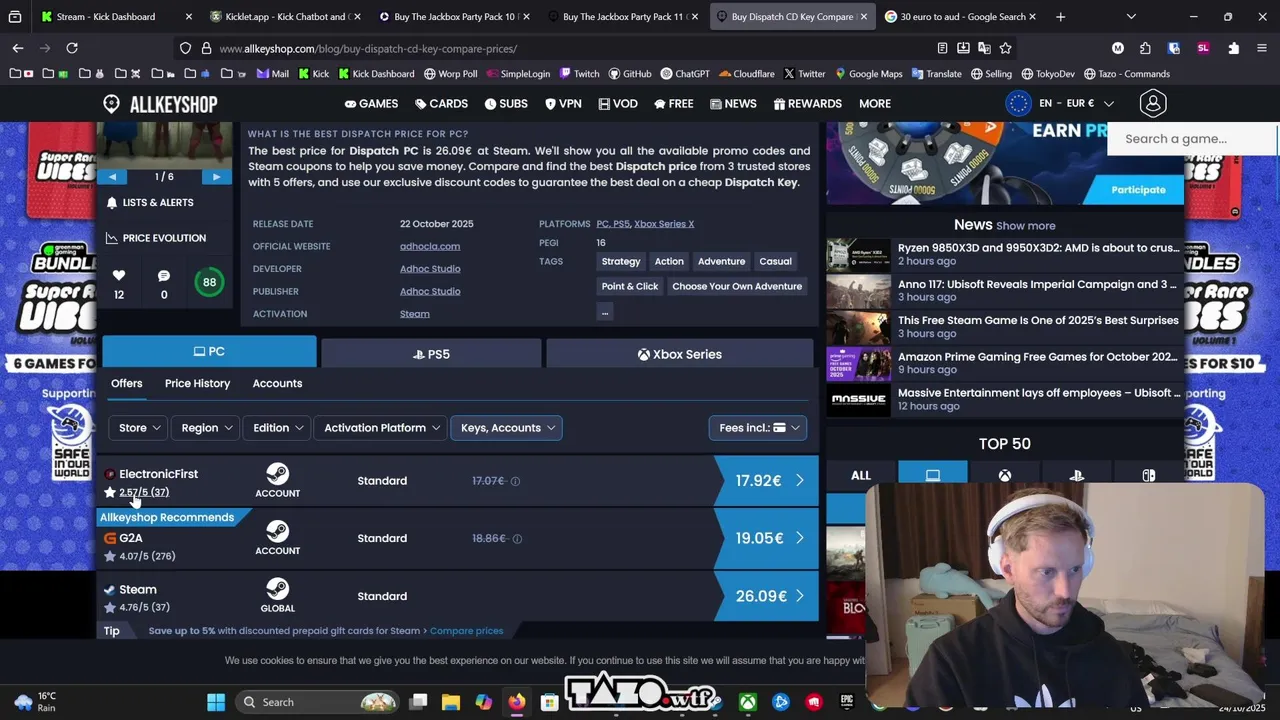Open the Store filter dropdown
Screen dimensions: 1280x720
[139, 428]
